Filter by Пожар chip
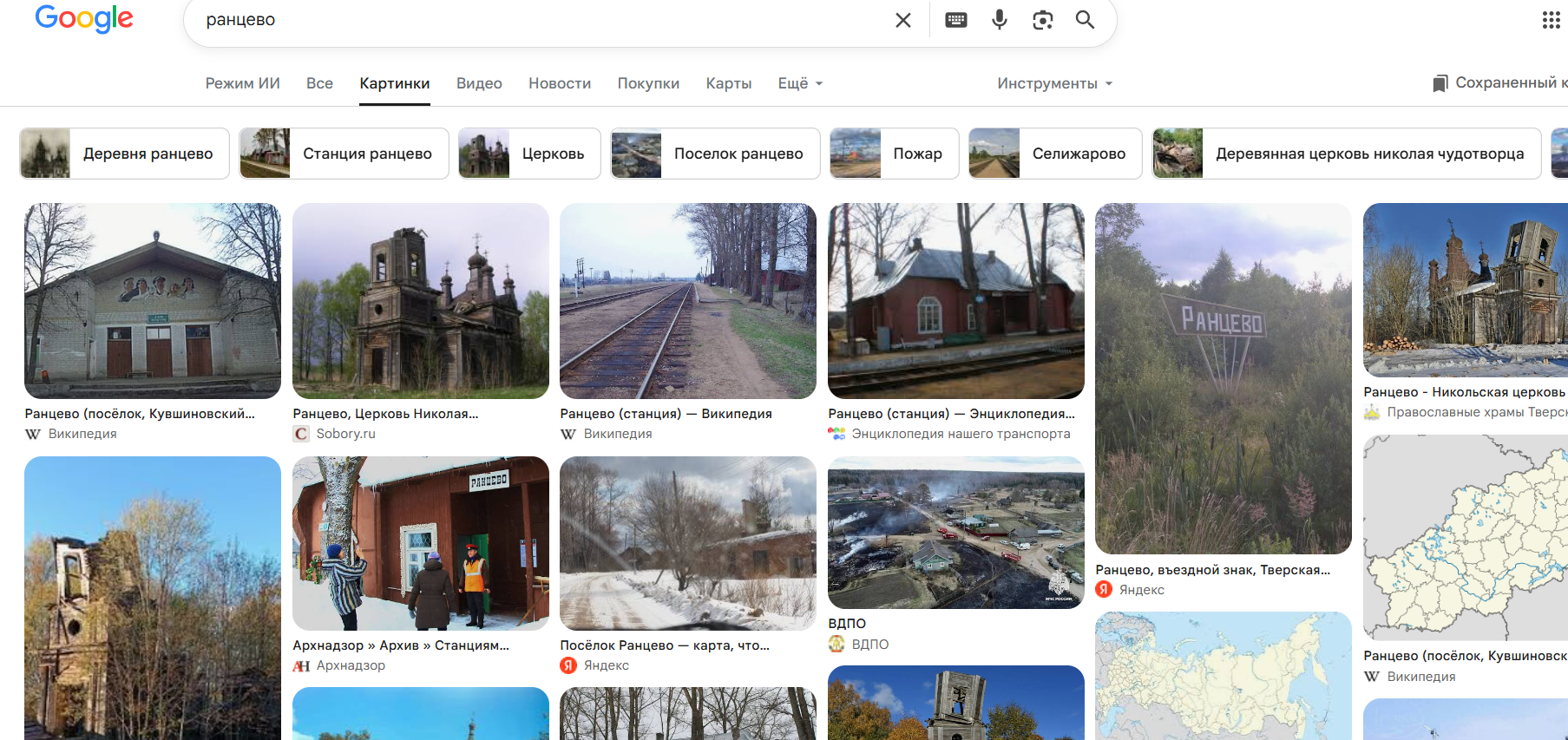The height and width of the screenshot is (740, 1568). click(x=894, y=154)
